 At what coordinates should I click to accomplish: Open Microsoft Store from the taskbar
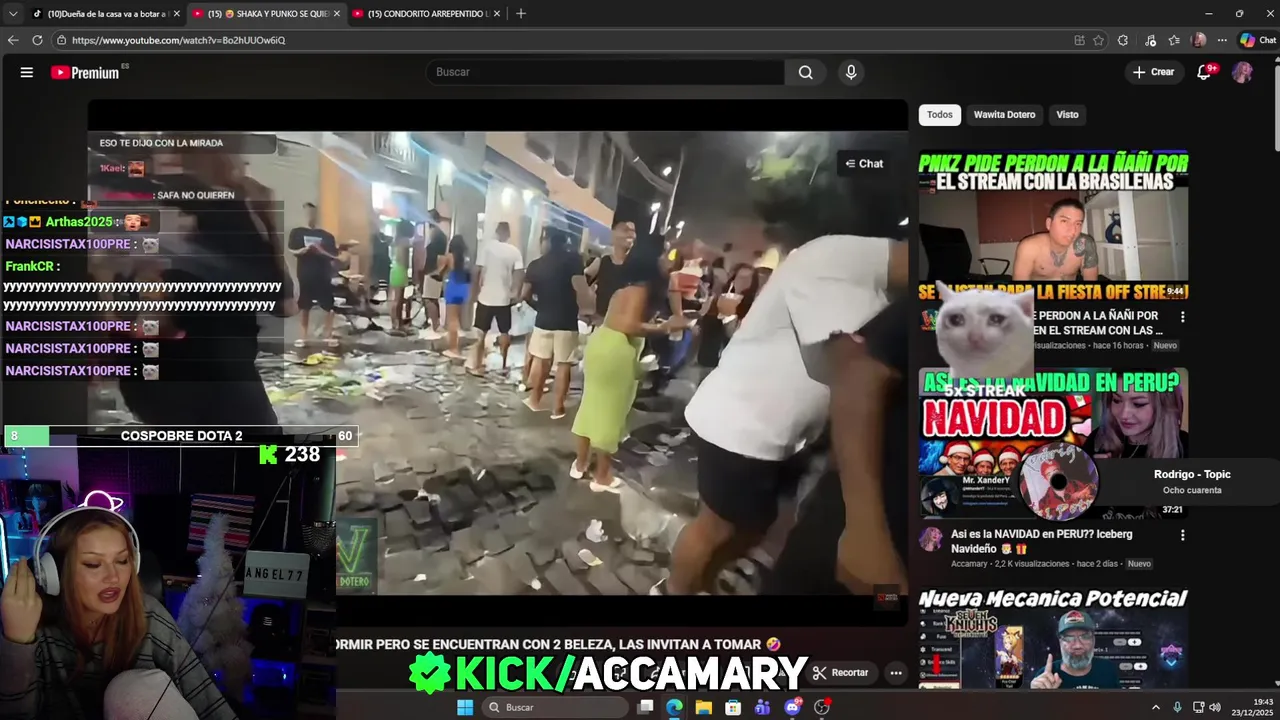pyautogui.click(x=733, y=707)
